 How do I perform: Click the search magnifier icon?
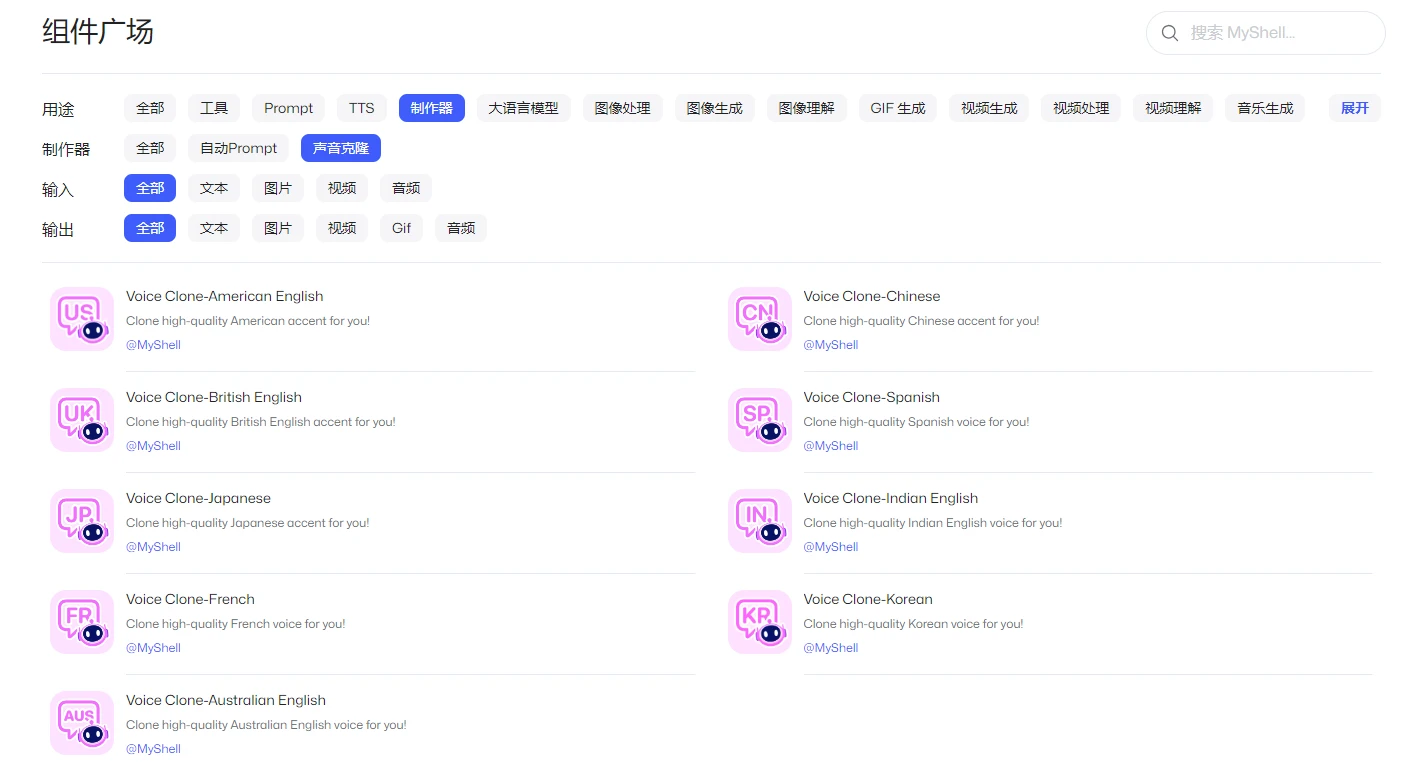pos(1169,33)
